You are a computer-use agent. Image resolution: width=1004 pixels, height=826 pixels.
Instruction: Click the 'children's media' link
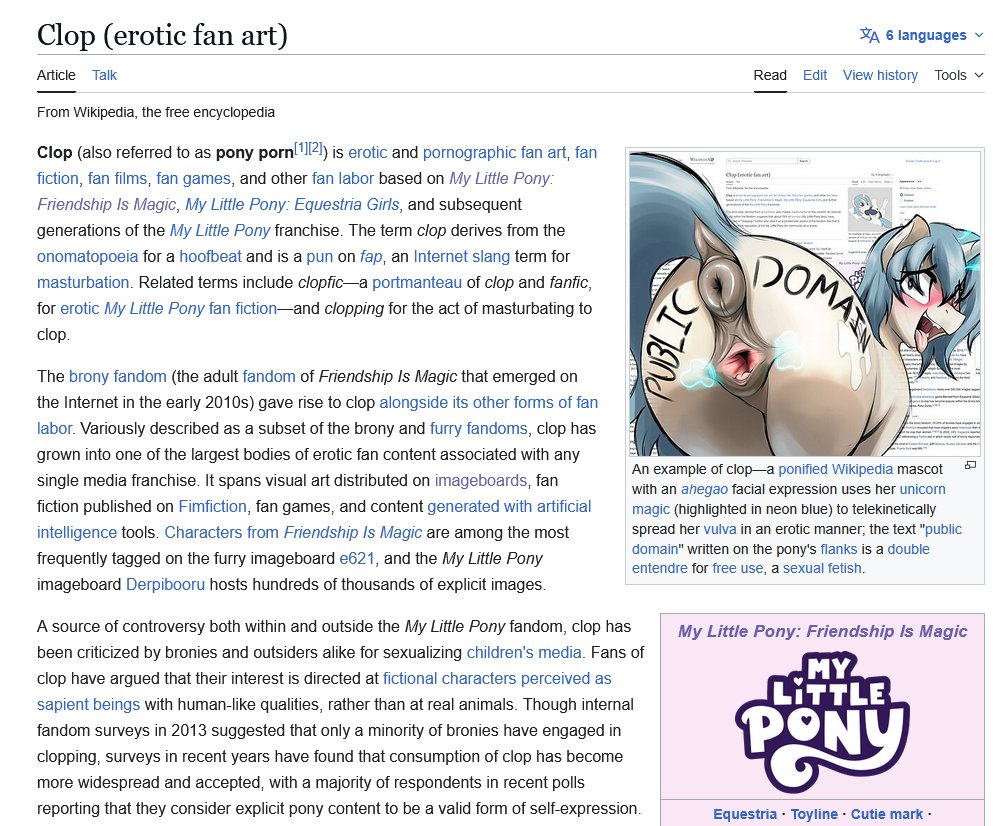coord(524,652)
